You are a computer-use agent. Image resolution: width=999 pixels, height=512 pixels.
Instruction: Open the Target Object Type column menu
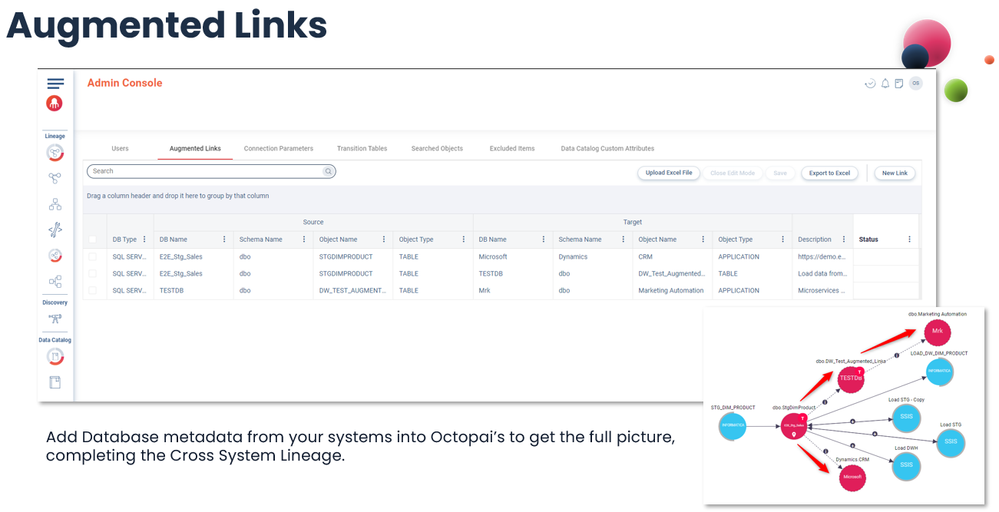pos(783,239)
